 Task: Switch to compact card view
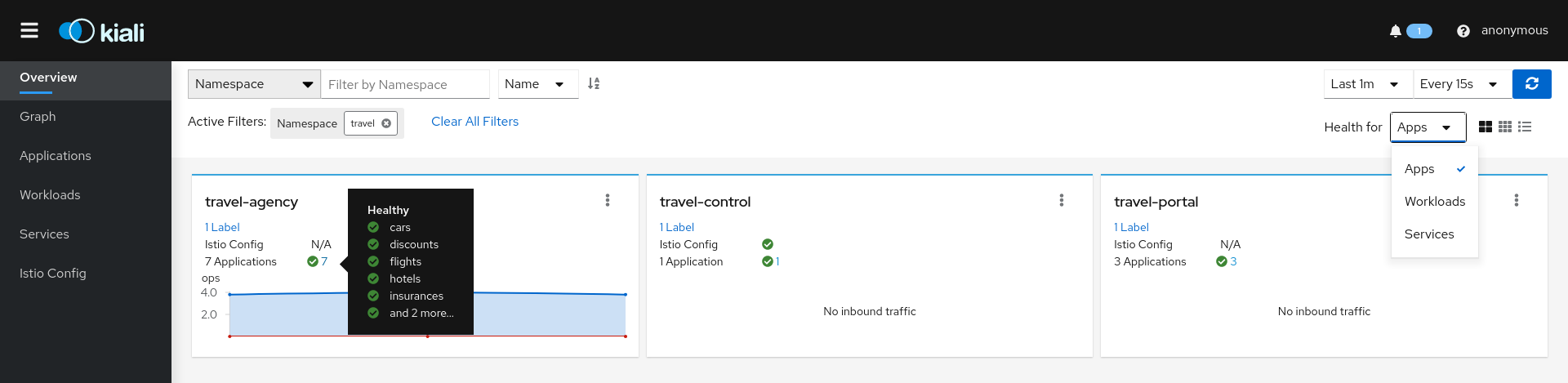point(1504,127)
